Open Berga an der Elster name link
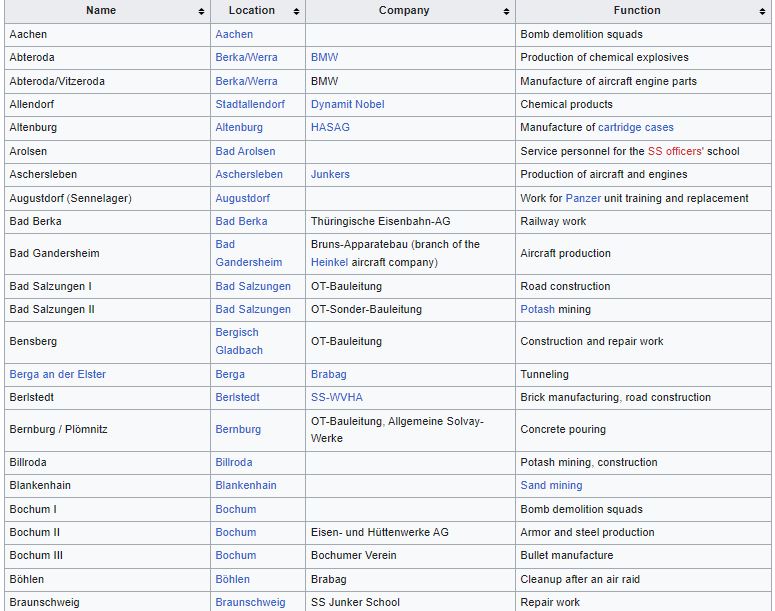The height and width of the screenshot is (611, 775). pyautogui.click(x=57, y=374)
